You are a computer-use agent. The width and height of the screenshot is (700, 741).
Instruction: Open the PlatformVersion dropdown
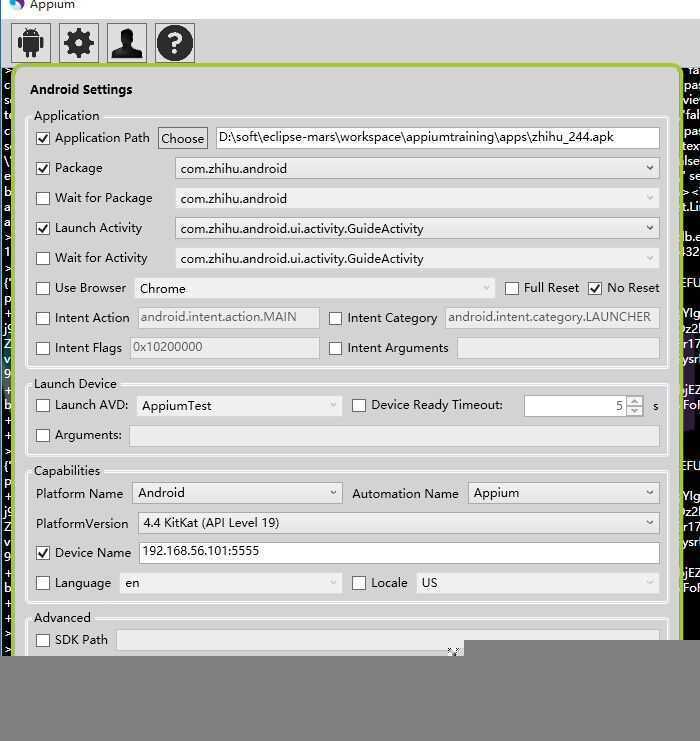399,523
